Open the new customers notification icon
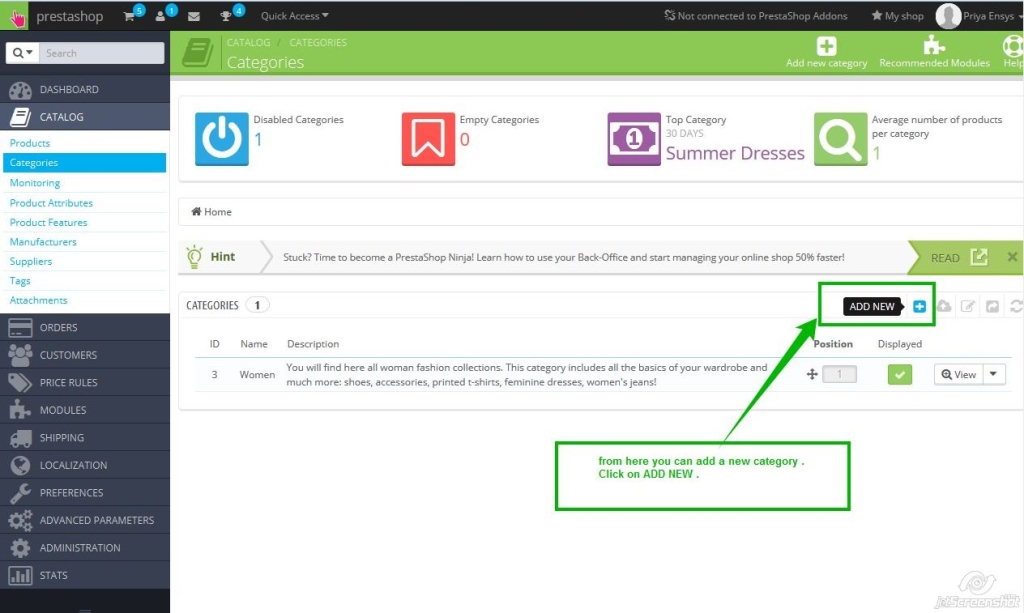Screen dimensions: 1024x613 point(161,16)
